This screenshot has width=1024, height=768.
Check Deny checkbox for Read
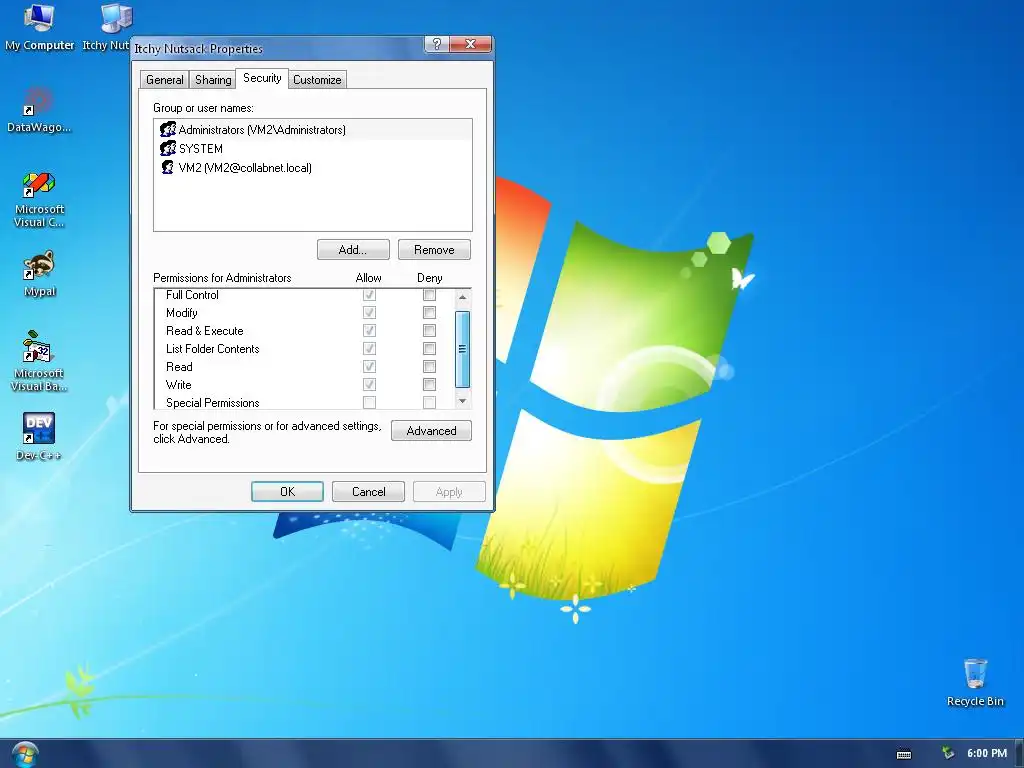pos(429,366)
